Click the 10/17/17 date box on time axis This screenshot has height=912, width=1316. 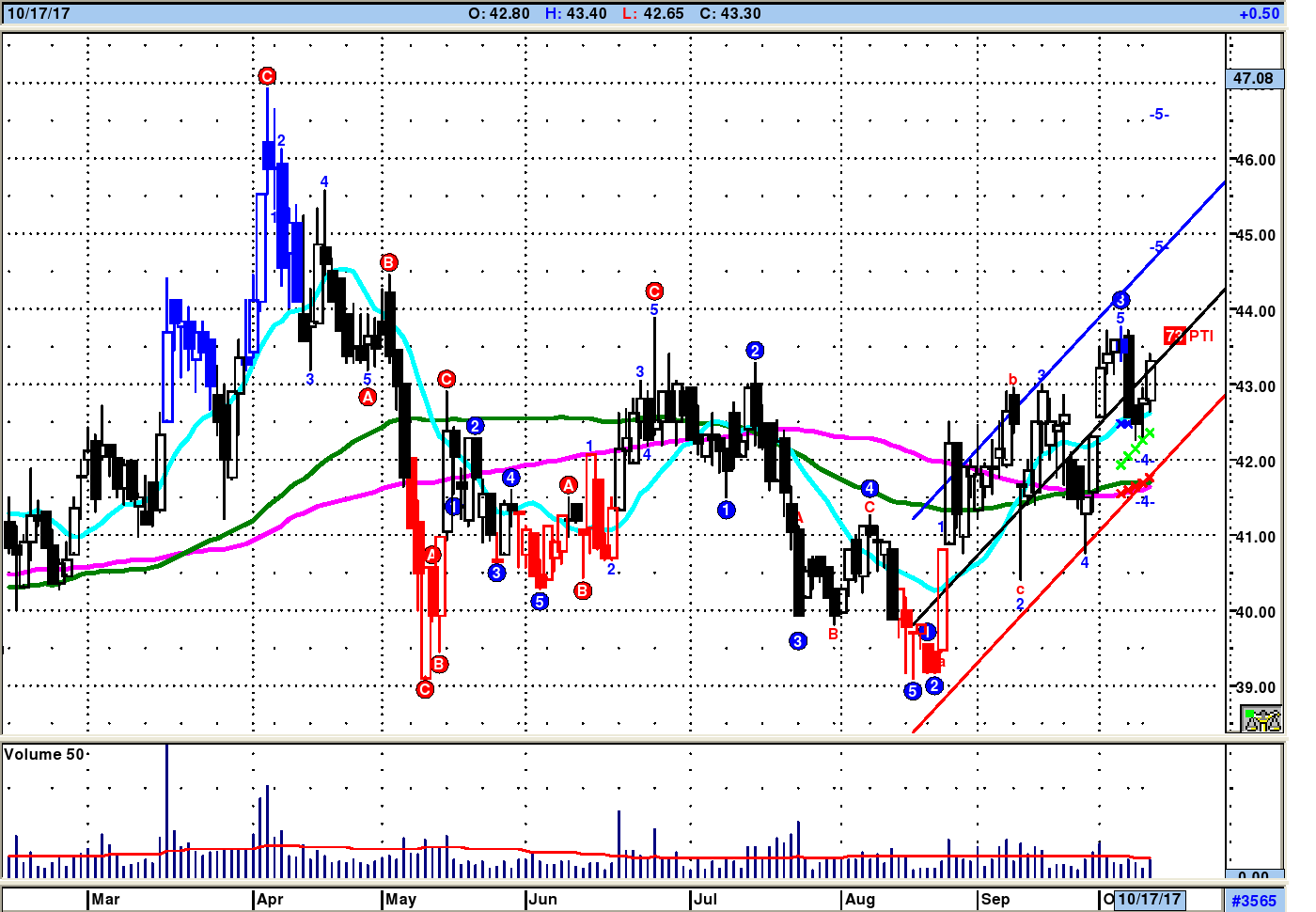pos(1150,899)
